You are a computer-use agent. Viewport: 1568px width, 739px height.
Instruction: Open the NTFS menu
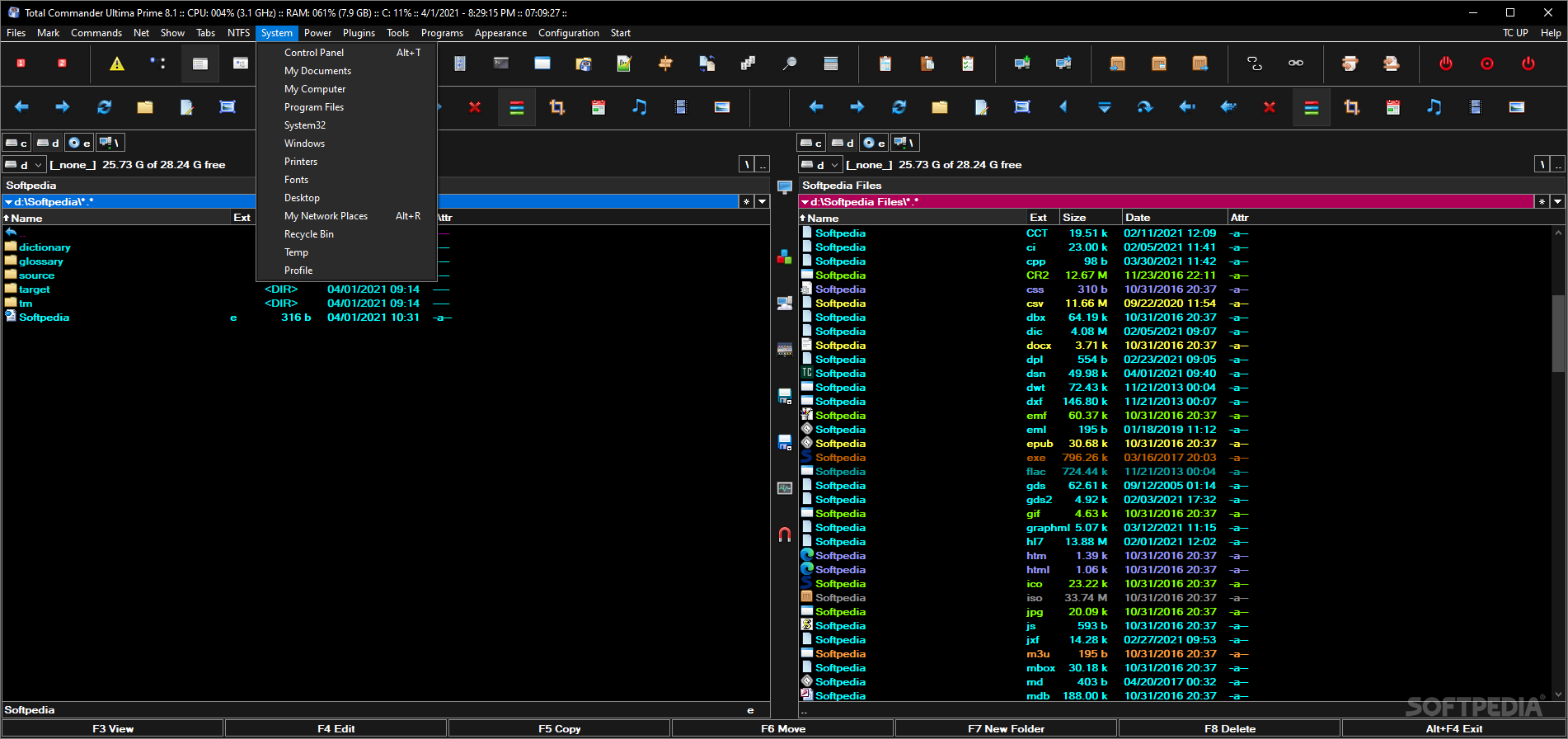(238, 33)
